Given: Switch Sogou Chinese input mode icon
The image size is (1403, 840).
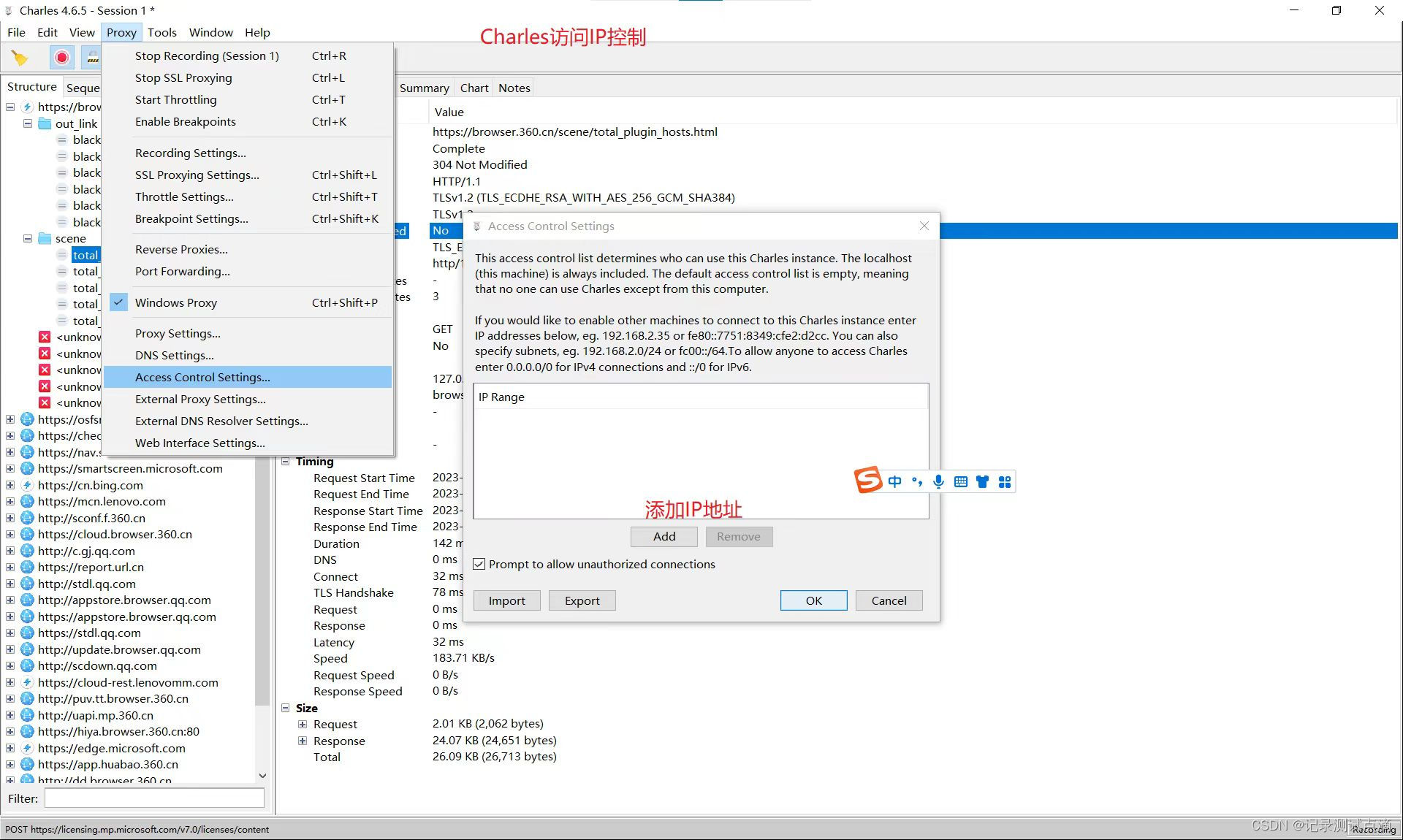Looking at the screenshot, I should [x=895, y=481].
